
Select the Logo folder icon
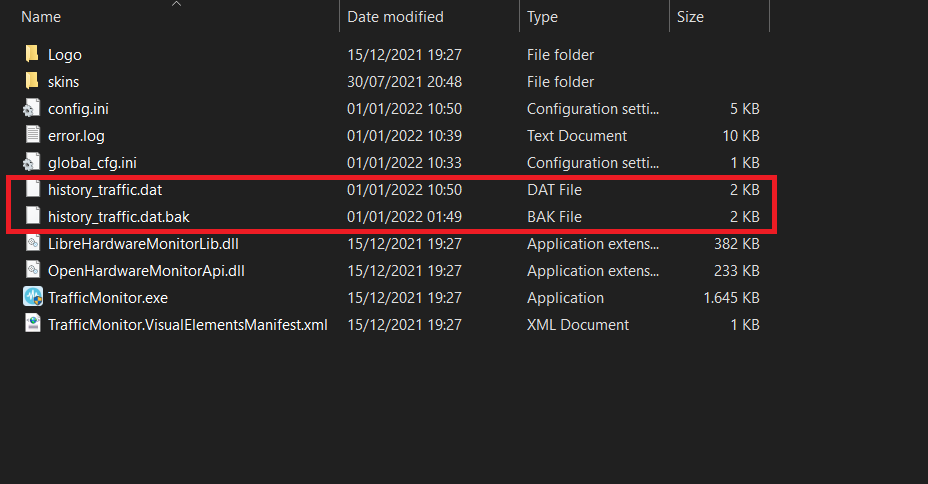pyautogui.click(x=33, y=54)
